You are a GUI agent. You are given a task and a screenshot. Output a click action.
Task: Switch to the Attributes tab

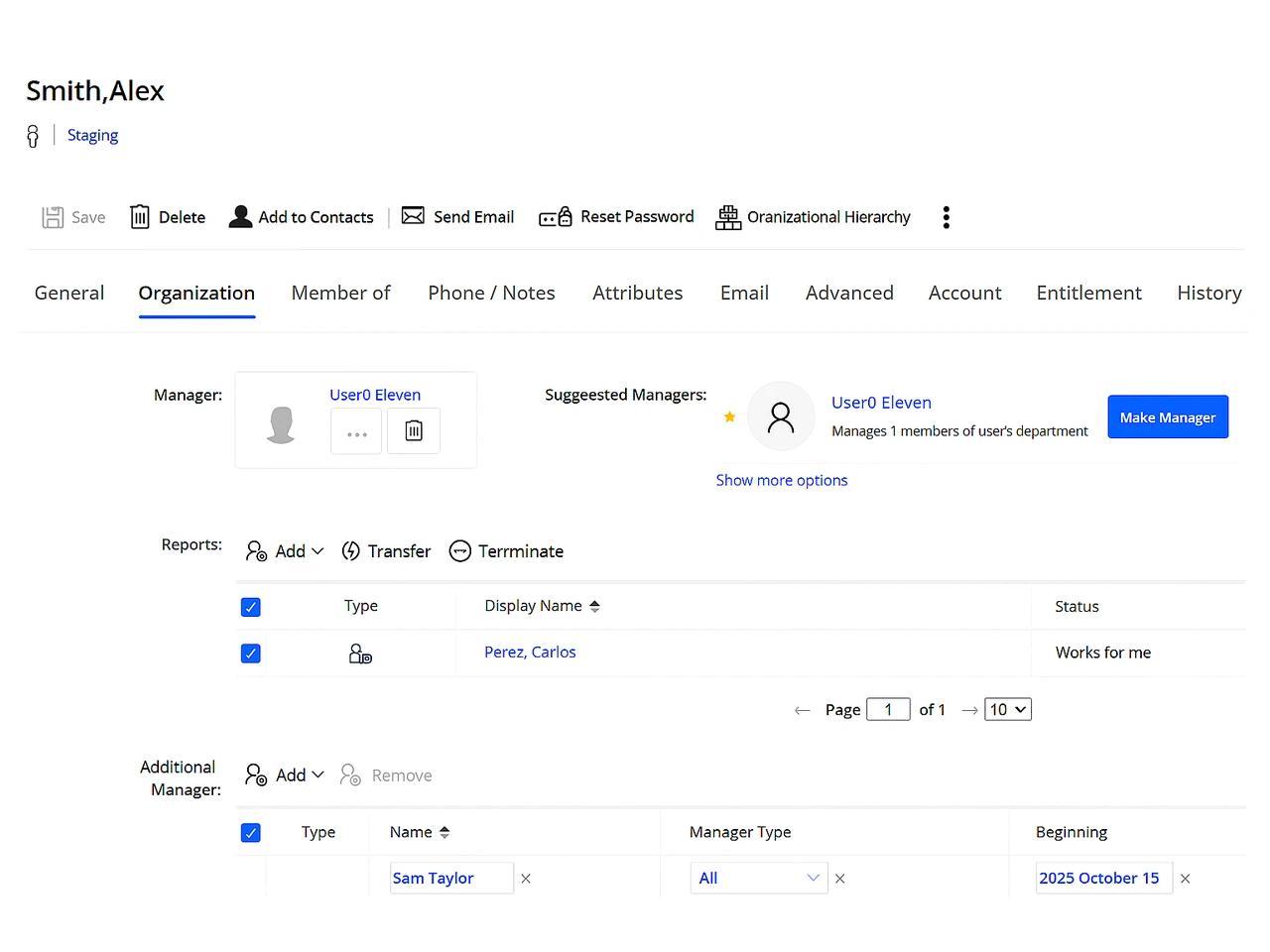pos(638,293)
